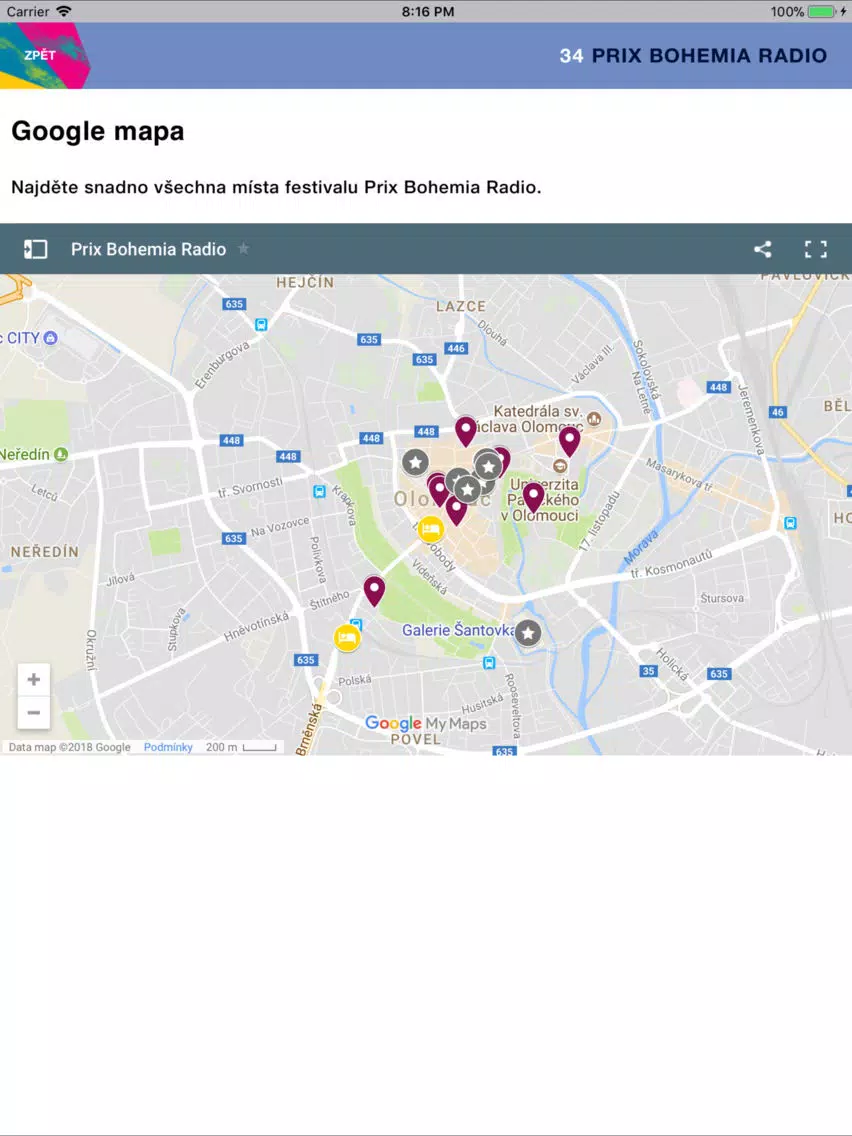Click the LAZCE district label
Viewport: 852px width, 1136px height.
461,306
